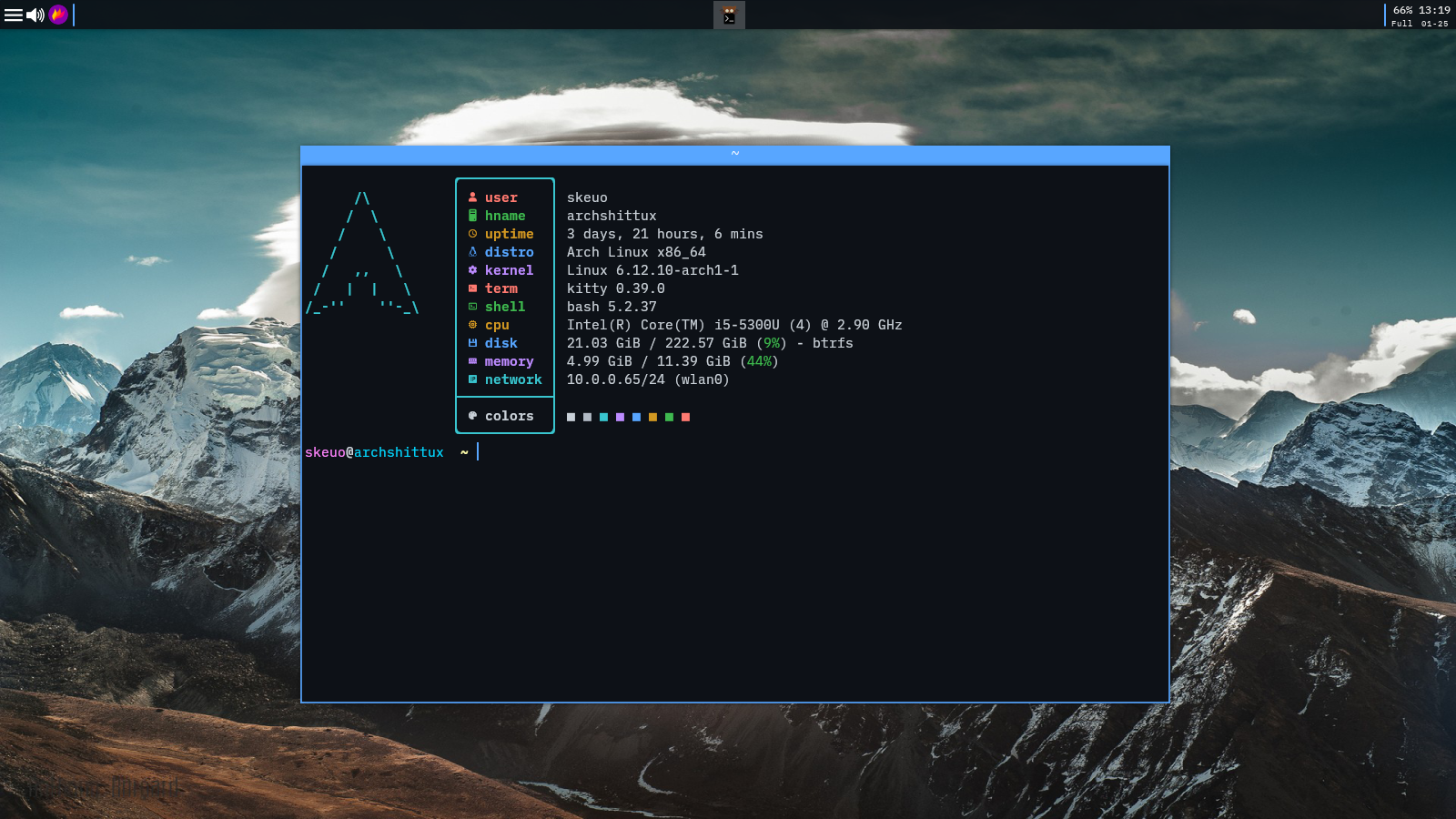Screen dimensions: 1456x819
Task: Click 'Arch Linux x86_64' text
Action: (x=636, y=252)
